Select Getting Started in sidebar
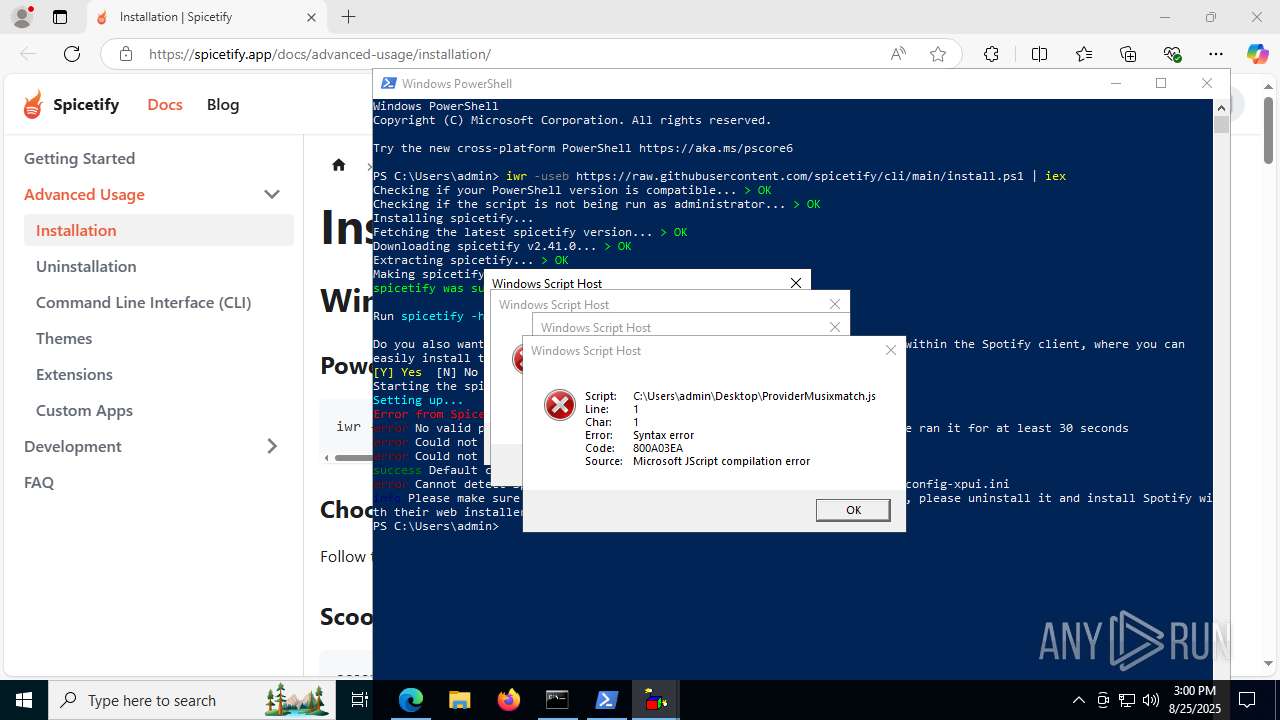 click(79, 158)
